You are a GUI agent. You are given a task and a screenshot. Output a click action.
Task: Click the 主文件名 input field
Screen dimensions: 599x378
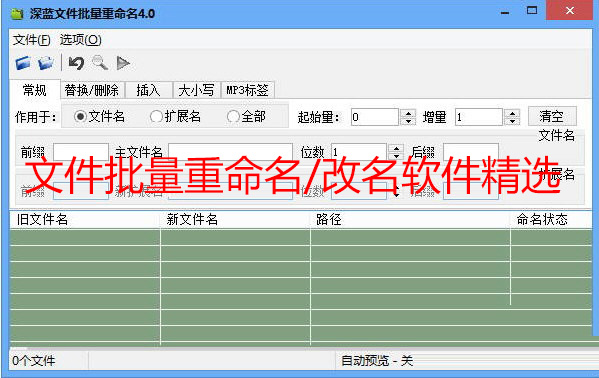click(x=230, y=152)
